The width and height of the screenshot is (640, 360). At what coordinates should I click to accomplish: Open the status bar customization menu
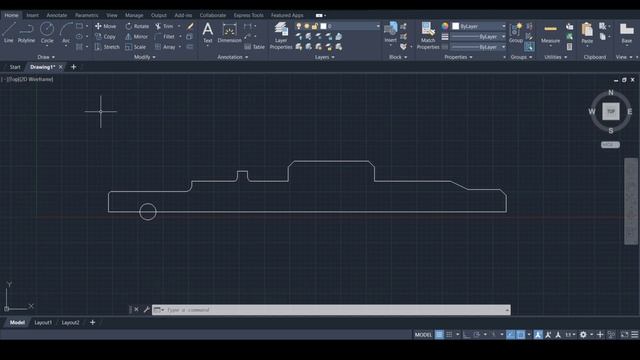635,335
